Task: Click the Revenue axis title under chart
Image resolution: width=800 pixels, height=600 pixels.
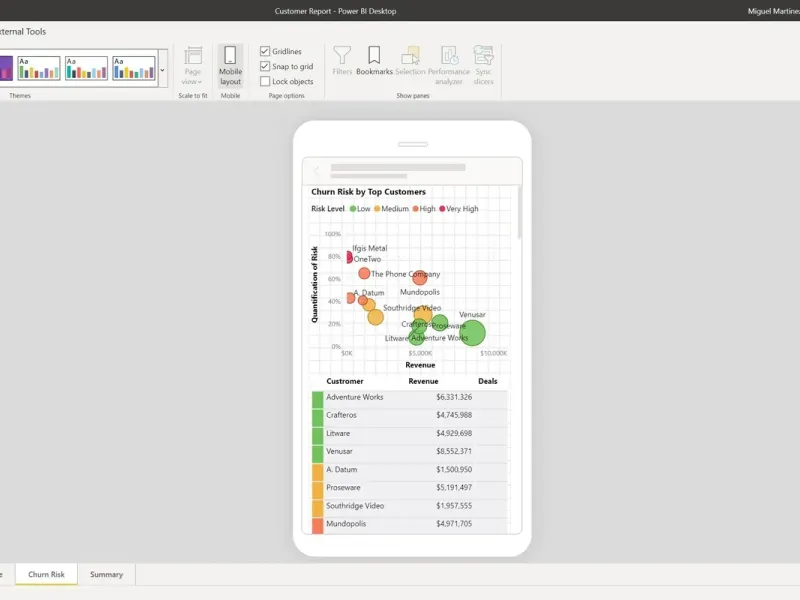Action: (420, 365)
